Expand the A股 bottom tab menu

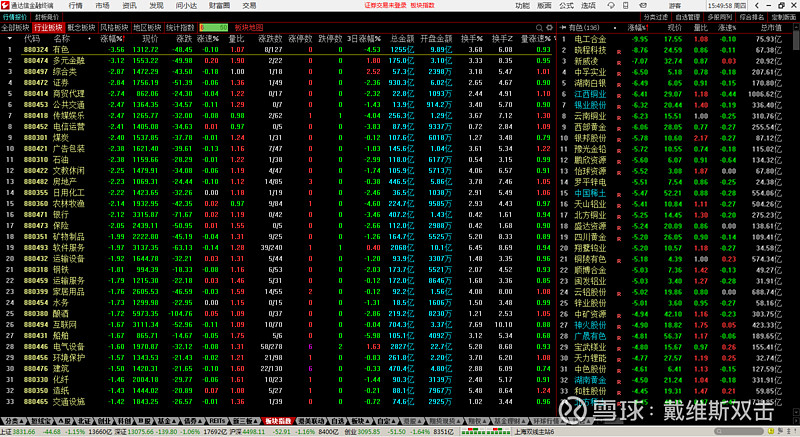pos(64,421)
